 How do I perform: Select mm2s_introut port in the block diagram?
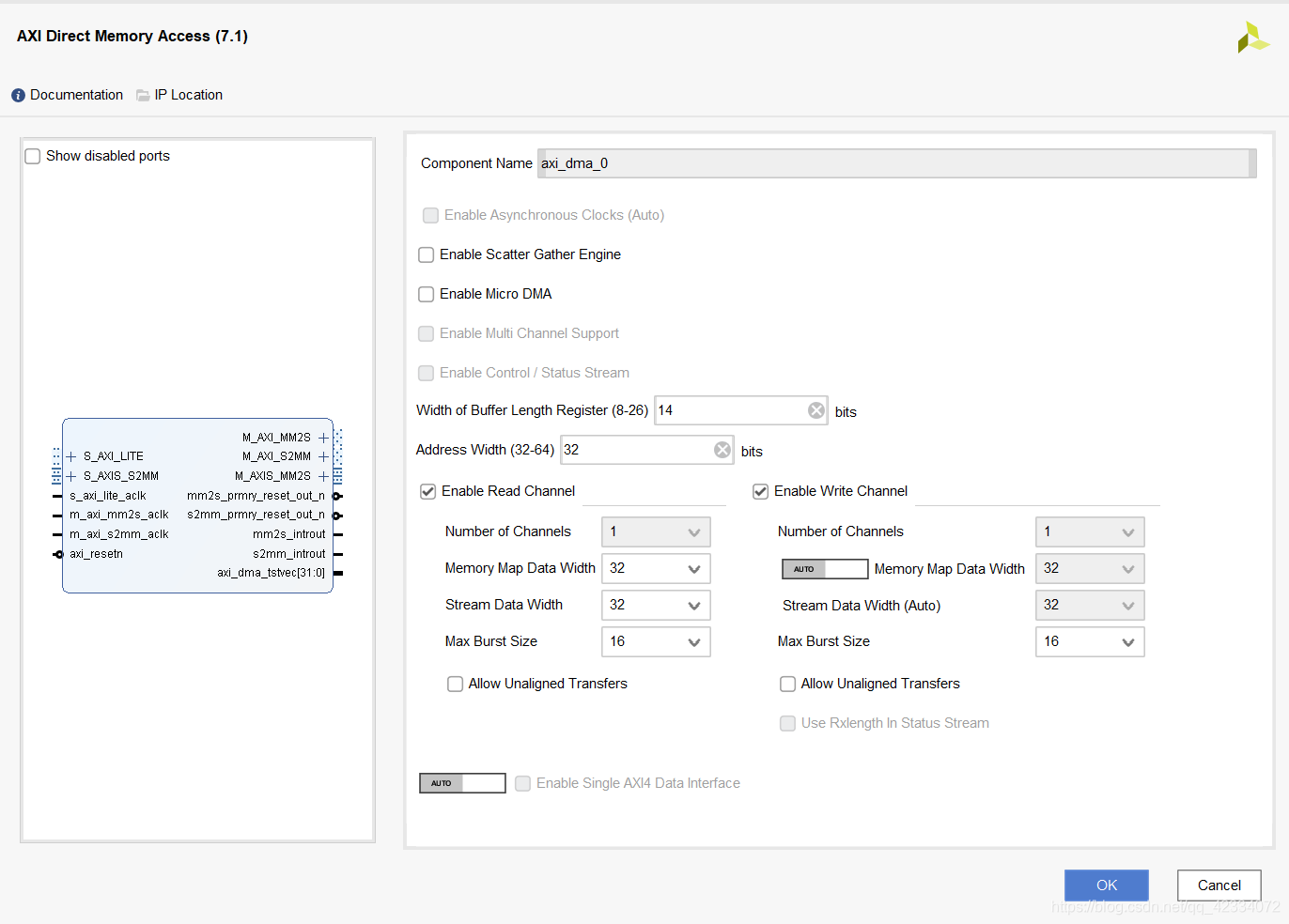(x=289, y=534)
